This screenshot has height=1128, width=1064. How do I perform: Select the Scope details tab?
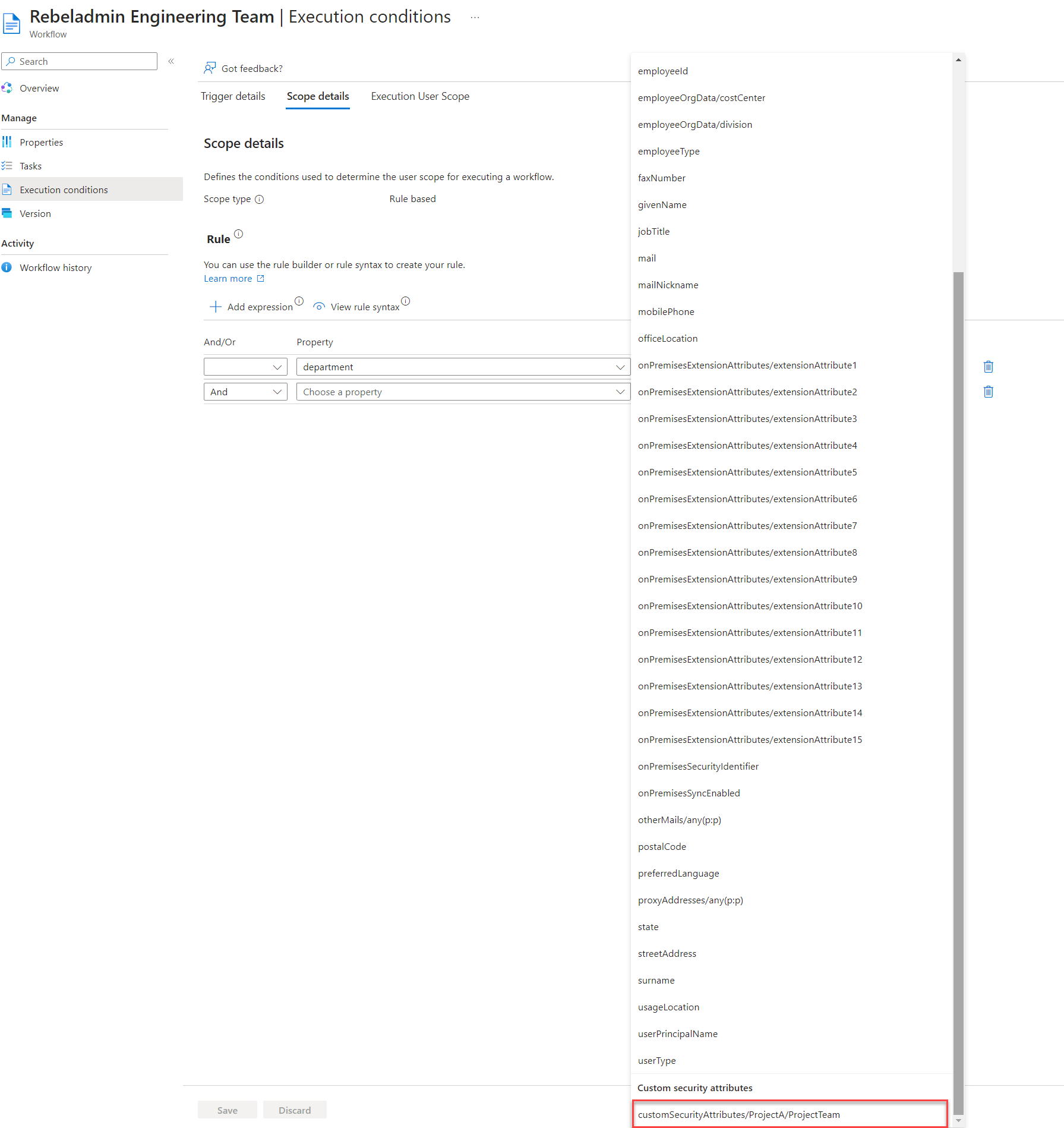coord(318,96)
